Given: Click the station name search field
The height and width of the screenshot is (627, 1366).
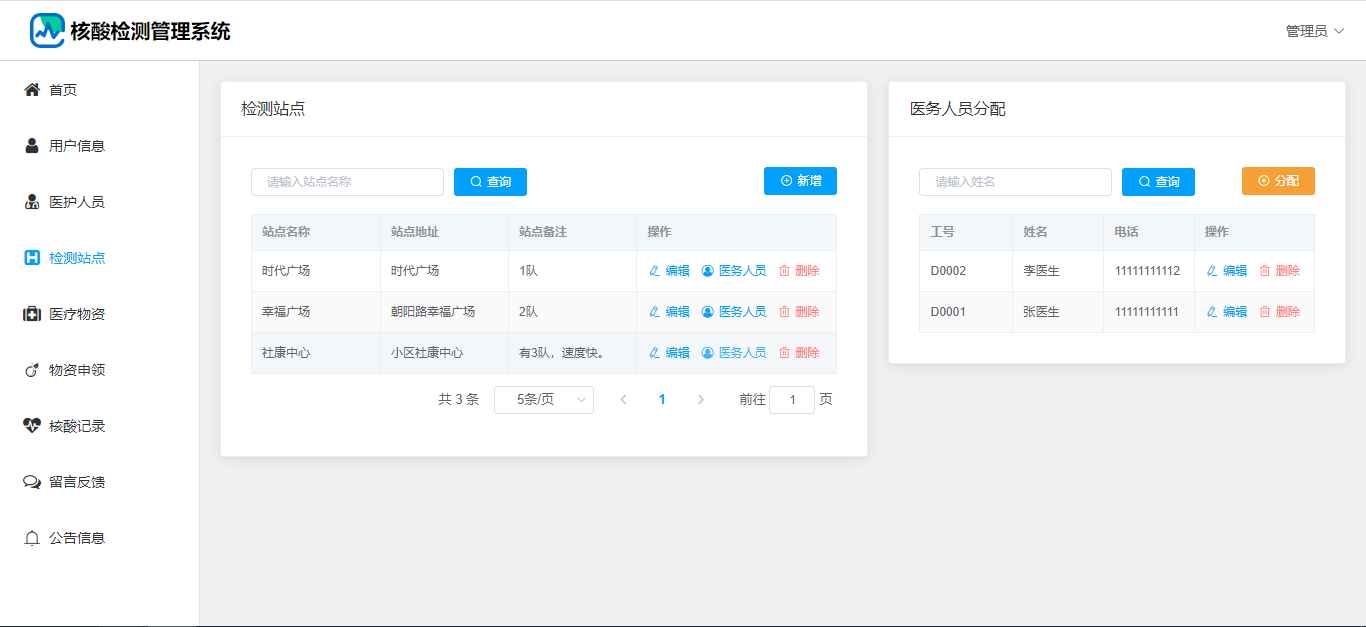Looking at the screenshot, I should pos(347,182).
